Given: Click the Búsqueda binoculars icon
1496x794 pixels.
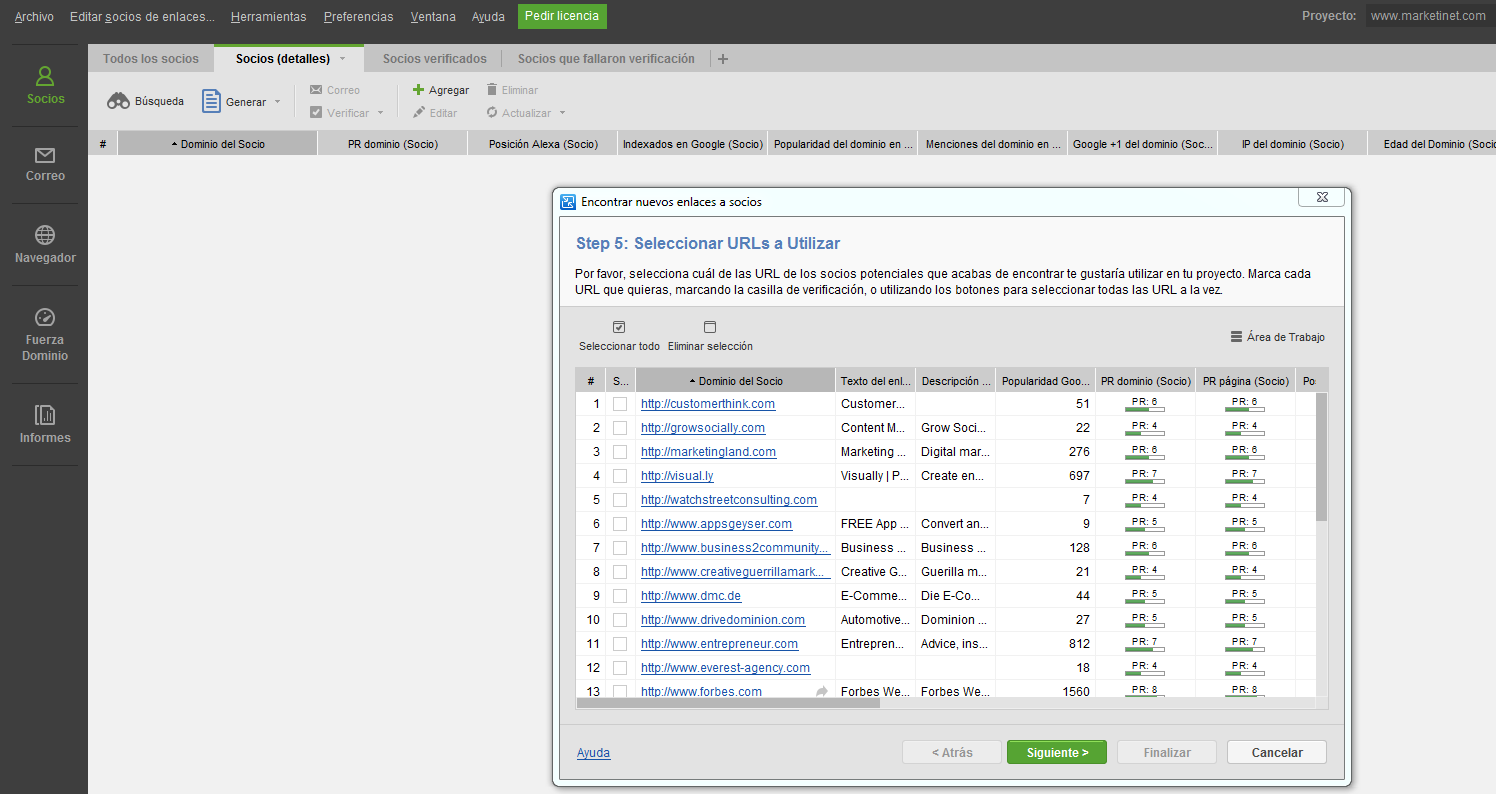Looking at the screenshot, I should tap(119, 101).
